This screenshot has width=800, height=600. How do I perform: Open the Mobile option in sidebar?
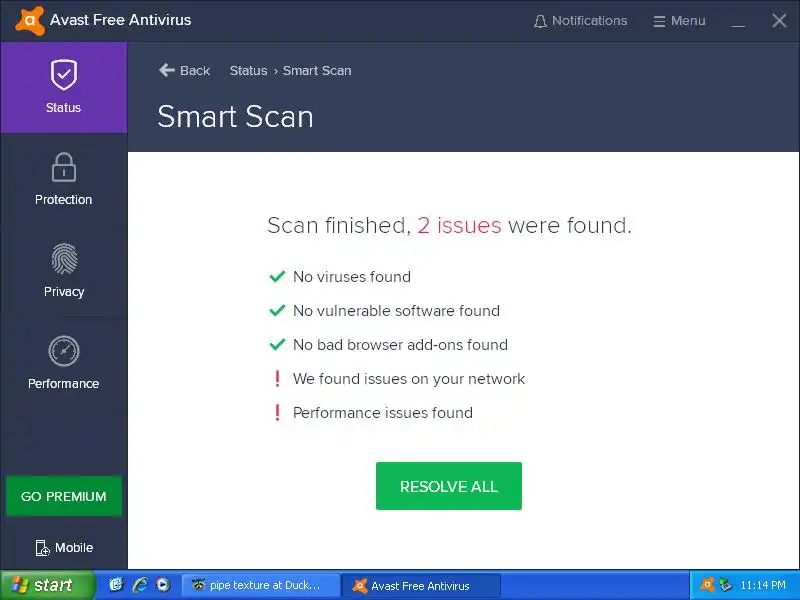pos(64,547)
